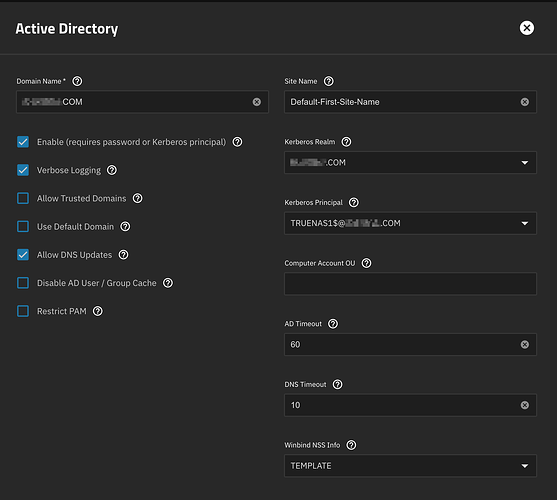Image resolution: width=557 pixels, height=500 pixels.
Task: Enable Allow Trusted Domains checkbox
Action: pyautogui.click(x=23, y=198)
